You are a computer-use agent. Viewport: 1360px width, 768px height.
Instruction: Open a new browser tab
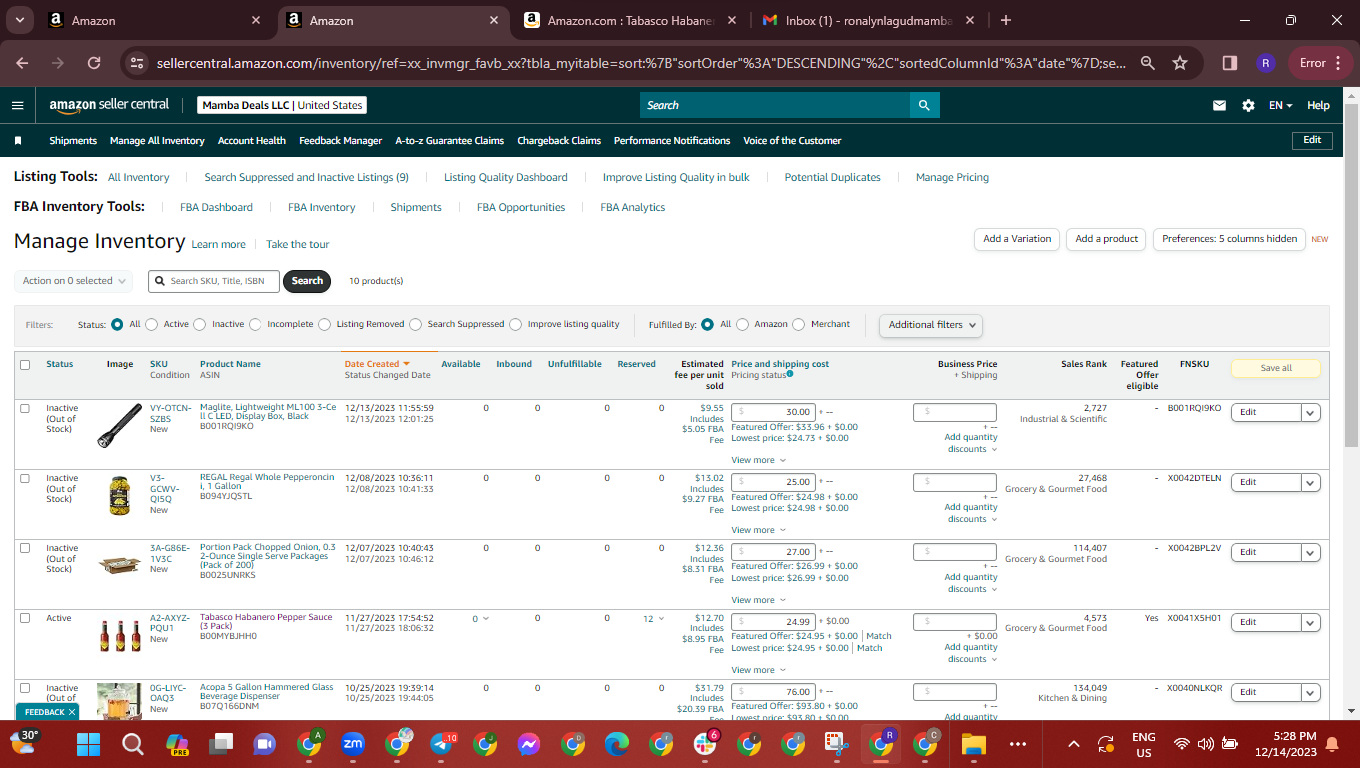pyautogui.click(x=1006, y=20)
